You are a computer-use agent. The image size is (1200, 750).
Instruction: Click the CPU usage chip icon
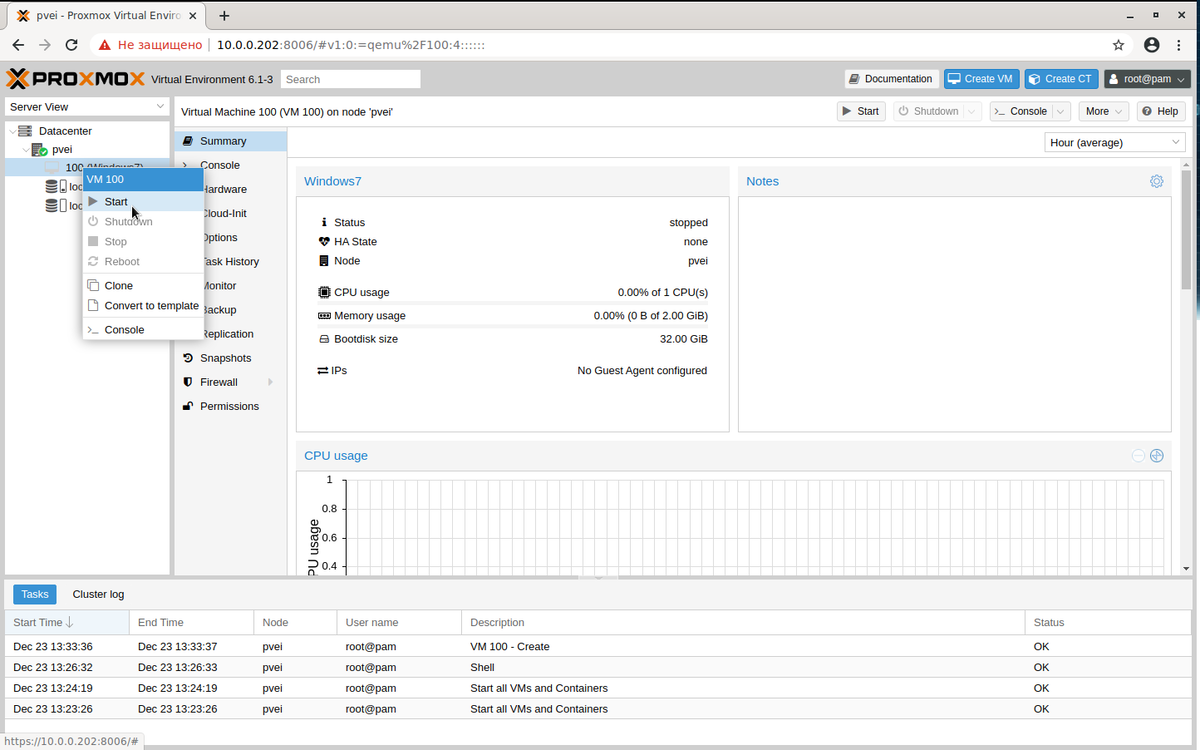[324, 292]
